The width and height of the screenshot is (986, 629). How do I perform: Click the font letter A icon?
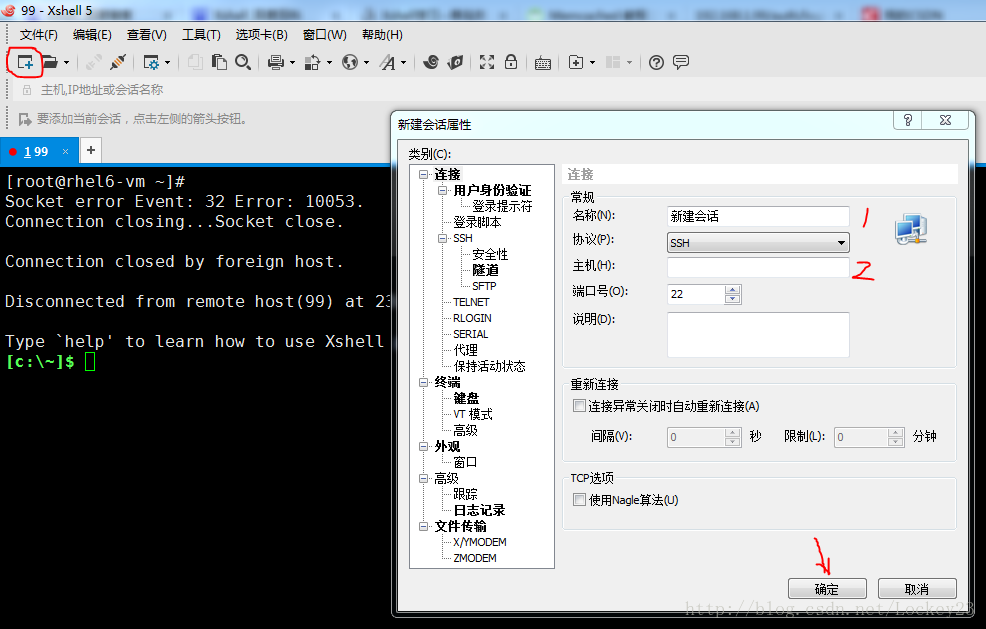click(x=388, y=62)
